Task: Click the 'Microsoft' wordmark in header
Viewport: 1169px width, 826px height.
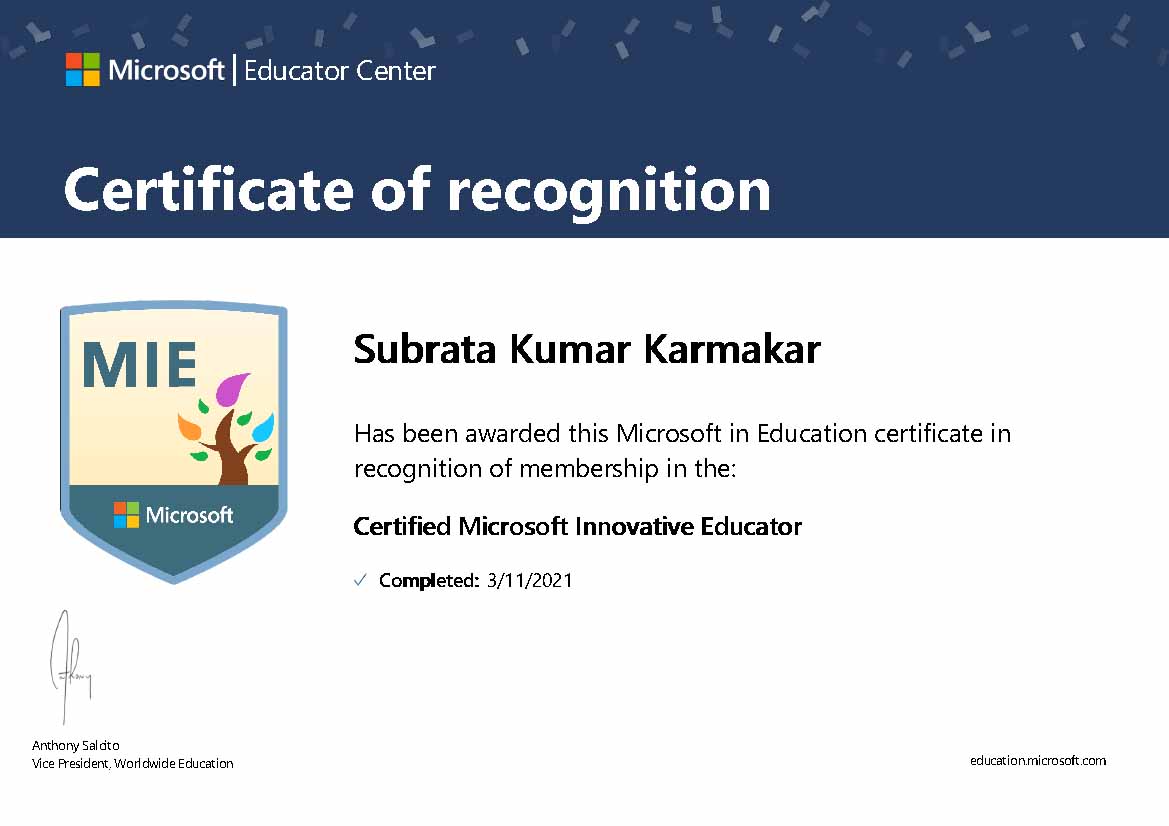Action: (166, 70)
